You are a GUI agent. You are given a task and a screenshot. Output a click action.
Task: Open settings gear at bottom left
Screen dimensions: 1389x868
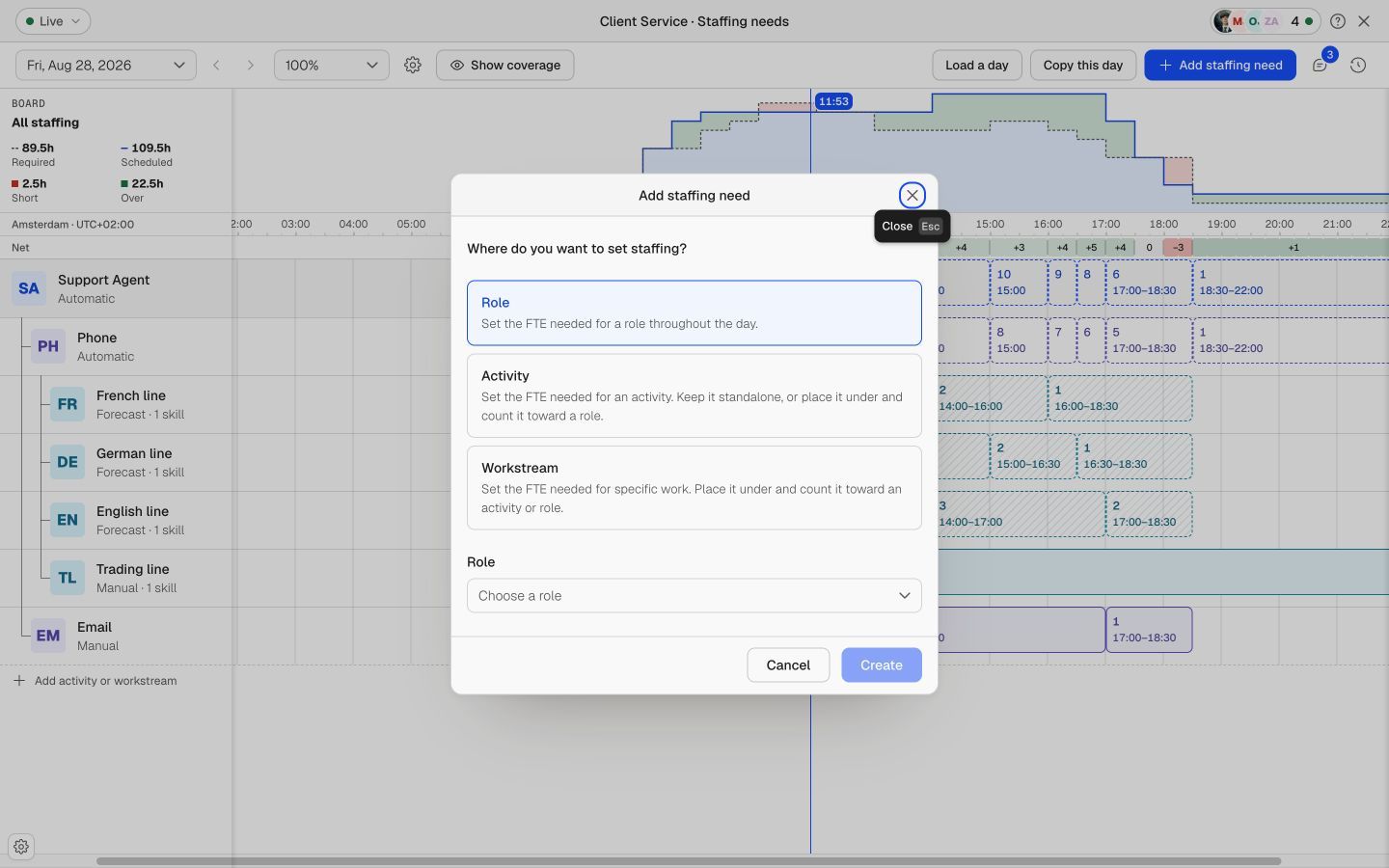click(x=21, y=847)
